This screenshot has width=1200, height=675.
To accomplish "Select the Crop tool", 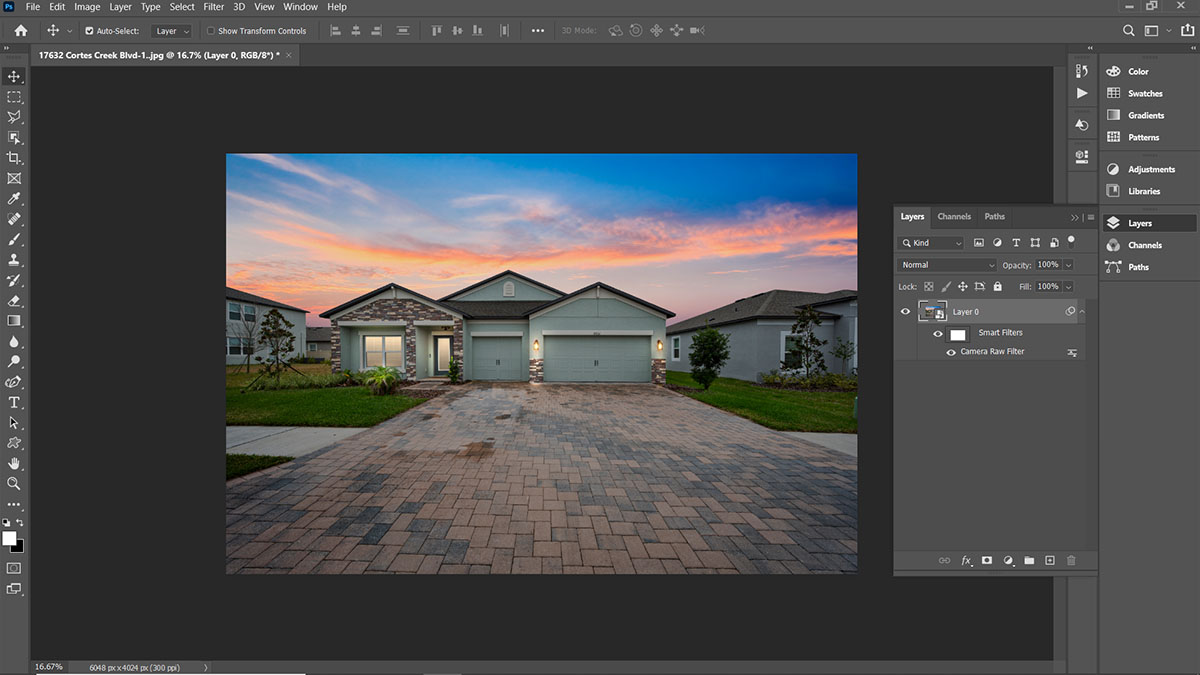I will pyautogui.click(x=14, y=158).
